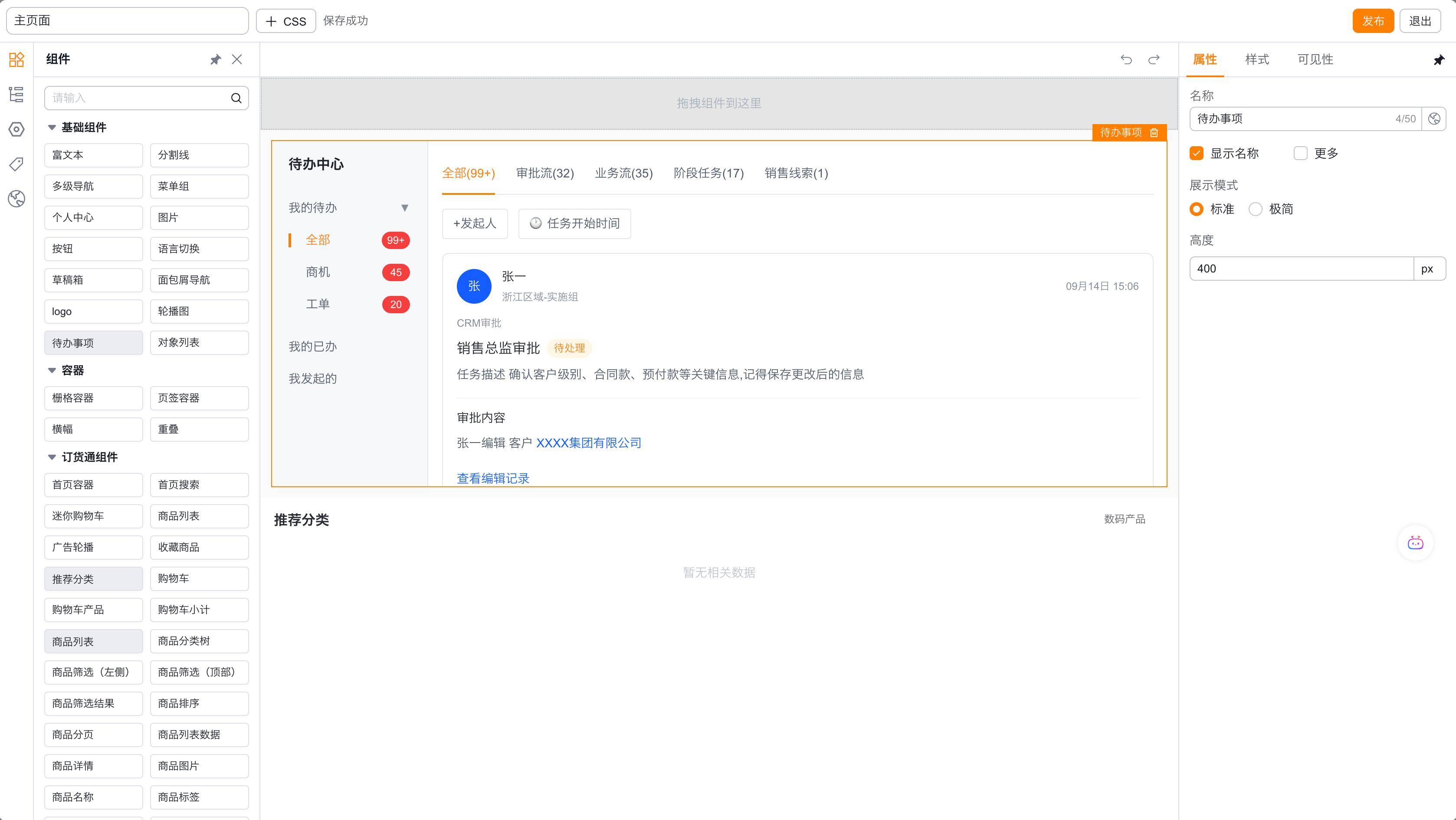Viewport: 1456px width, 820px height.
Task: Click the 高度 input field
Action: [1301, 269]
